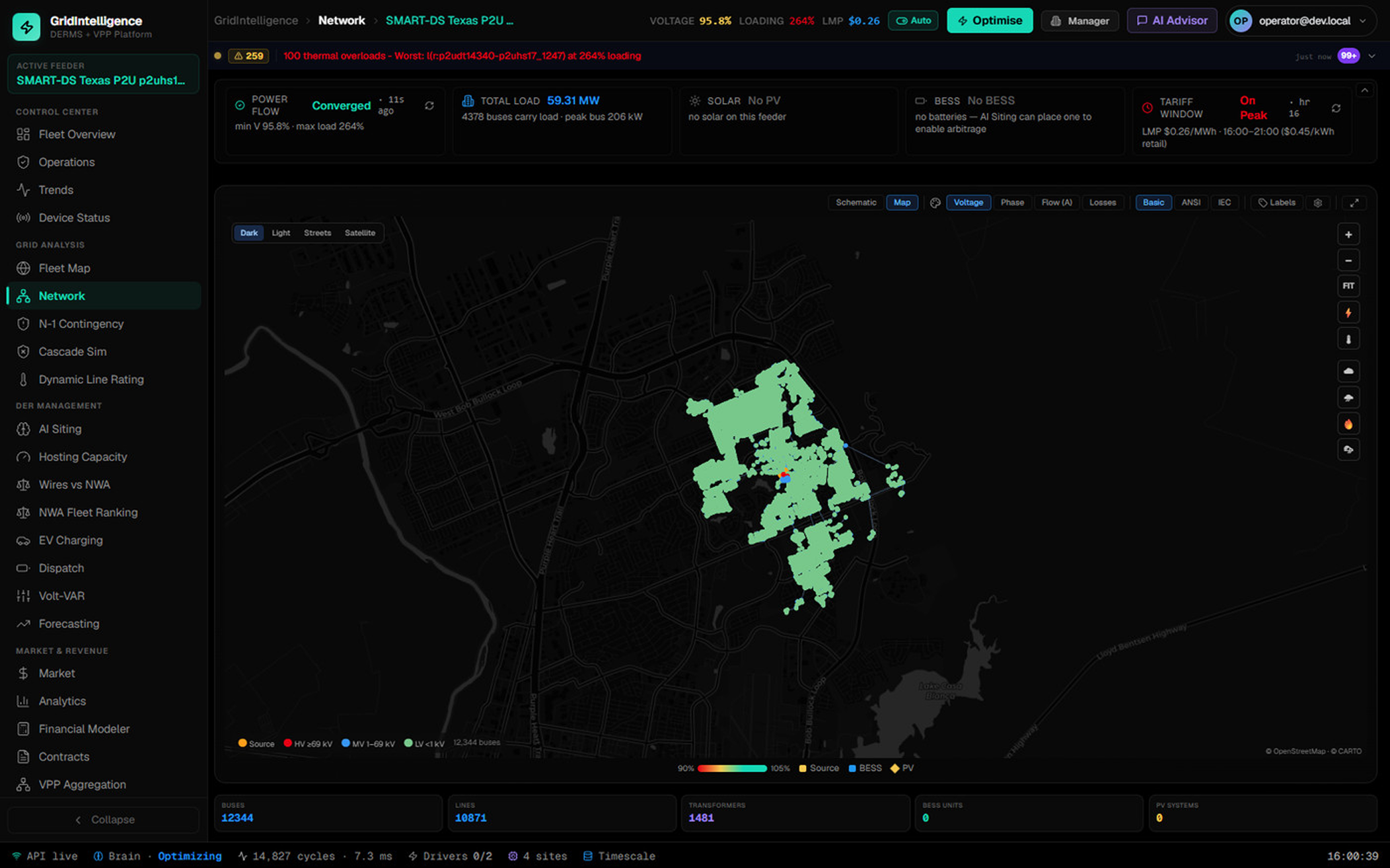Switch basemap to Satellite

click(x=360, y=233)
